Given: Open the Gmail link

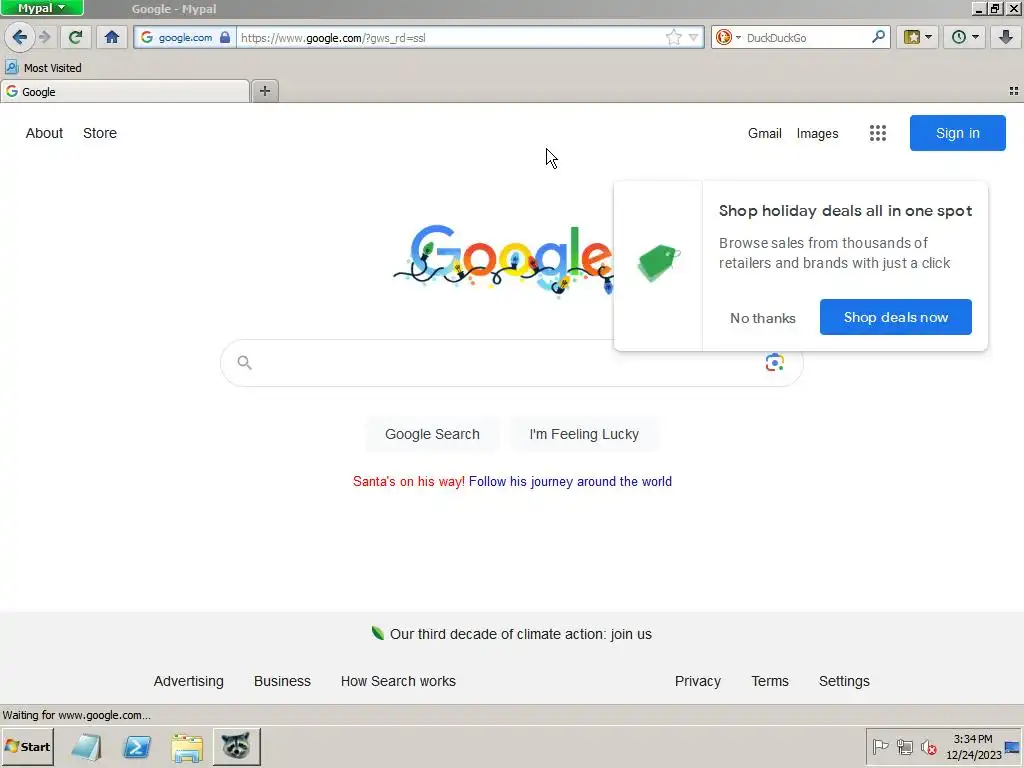Looking at the screenshot, I should [765, 133].
